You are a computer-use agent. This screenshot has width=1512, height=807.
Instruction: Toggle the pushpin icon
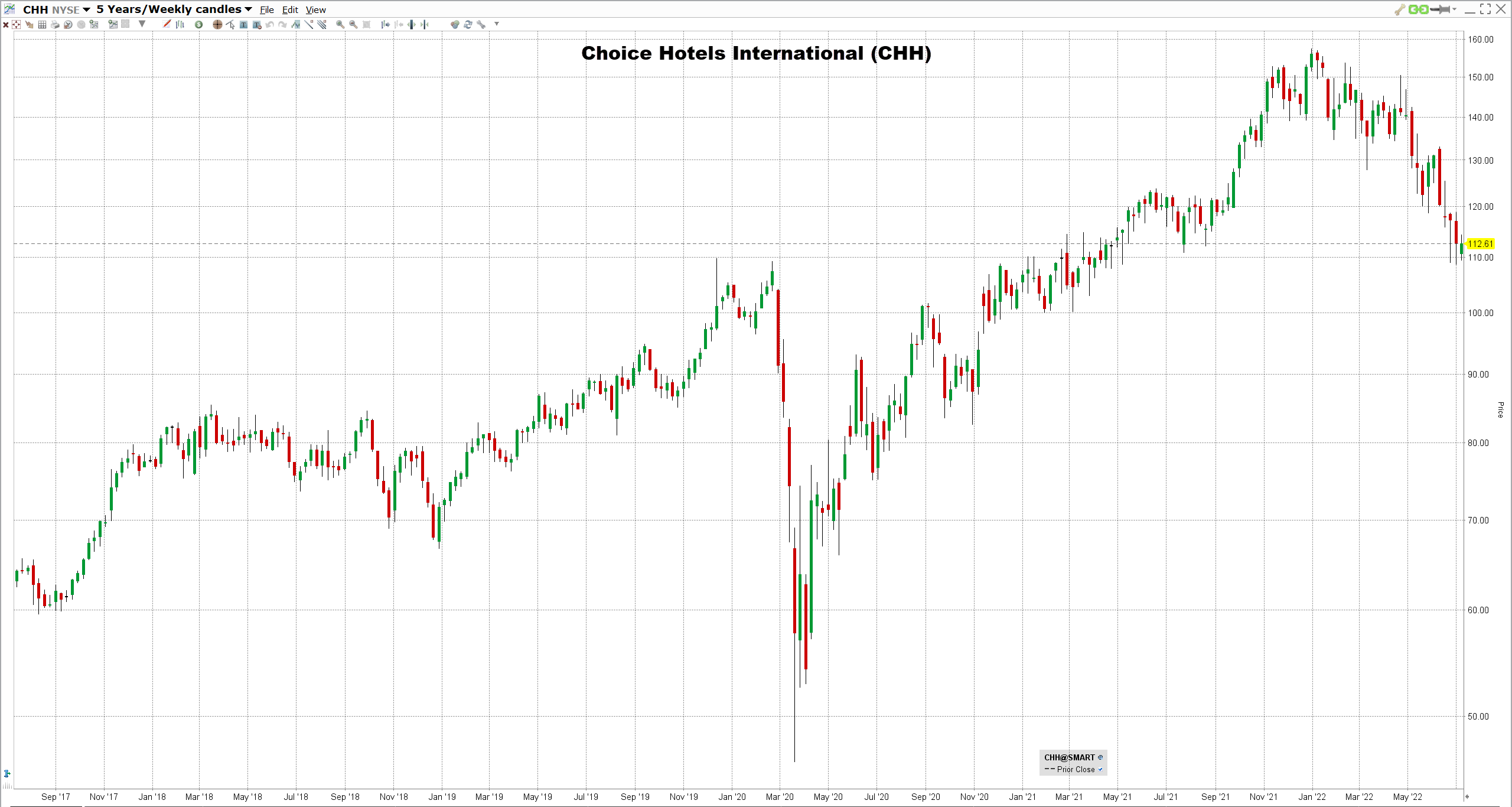click(x=1441, y=9)
